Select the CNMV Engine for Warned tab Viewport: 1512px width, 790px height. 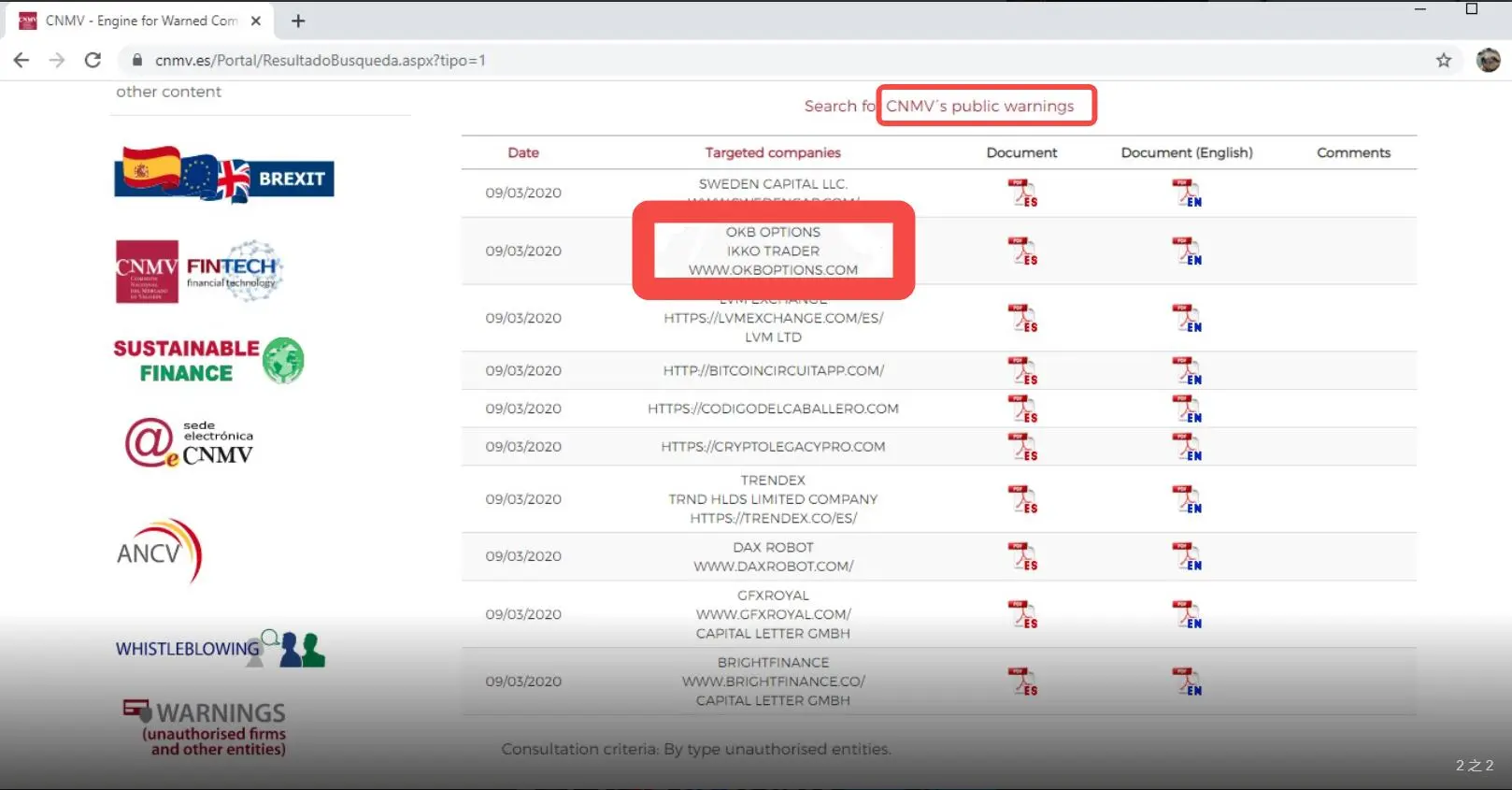click(140, 21)
